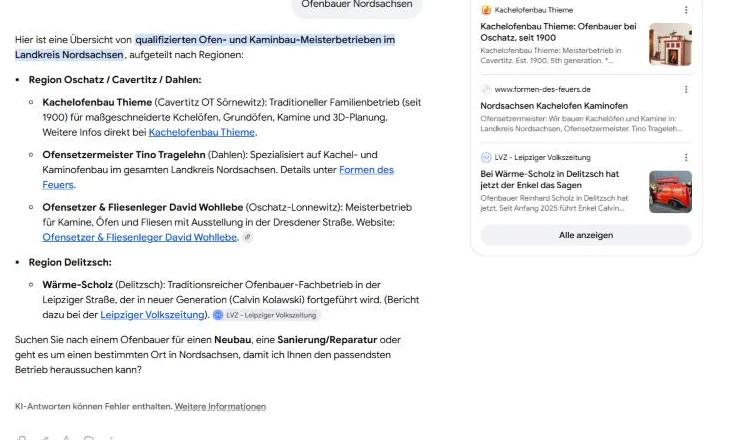Open three-dot menu for LVZ source card
Viewport: 740px width, 440px height.
click(686, 157)
